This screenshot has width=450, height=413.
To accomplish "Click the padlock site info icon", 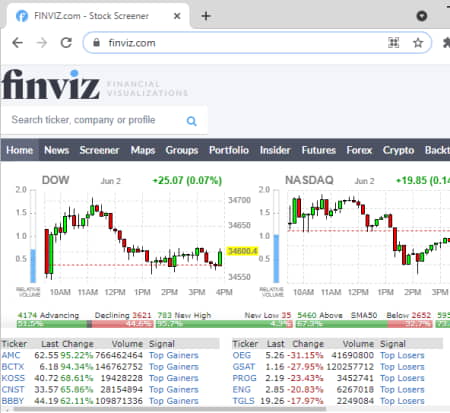I will coord(96,43).
